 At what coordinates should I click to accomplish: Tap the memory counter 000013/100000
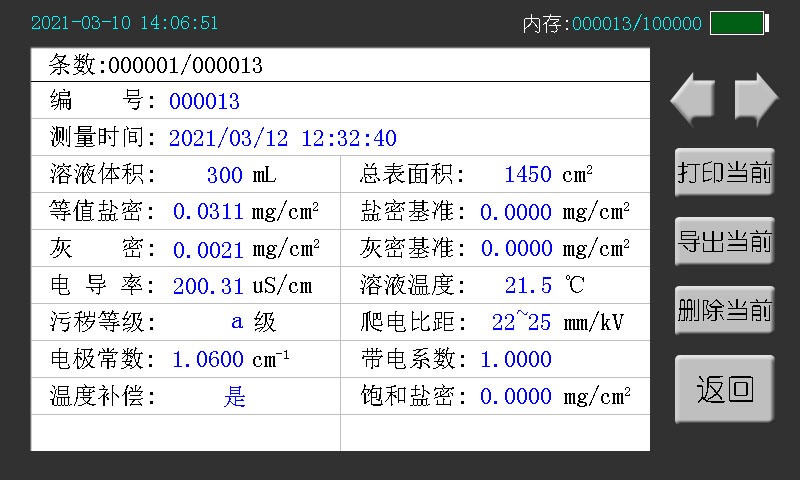[x=636, y=24]
